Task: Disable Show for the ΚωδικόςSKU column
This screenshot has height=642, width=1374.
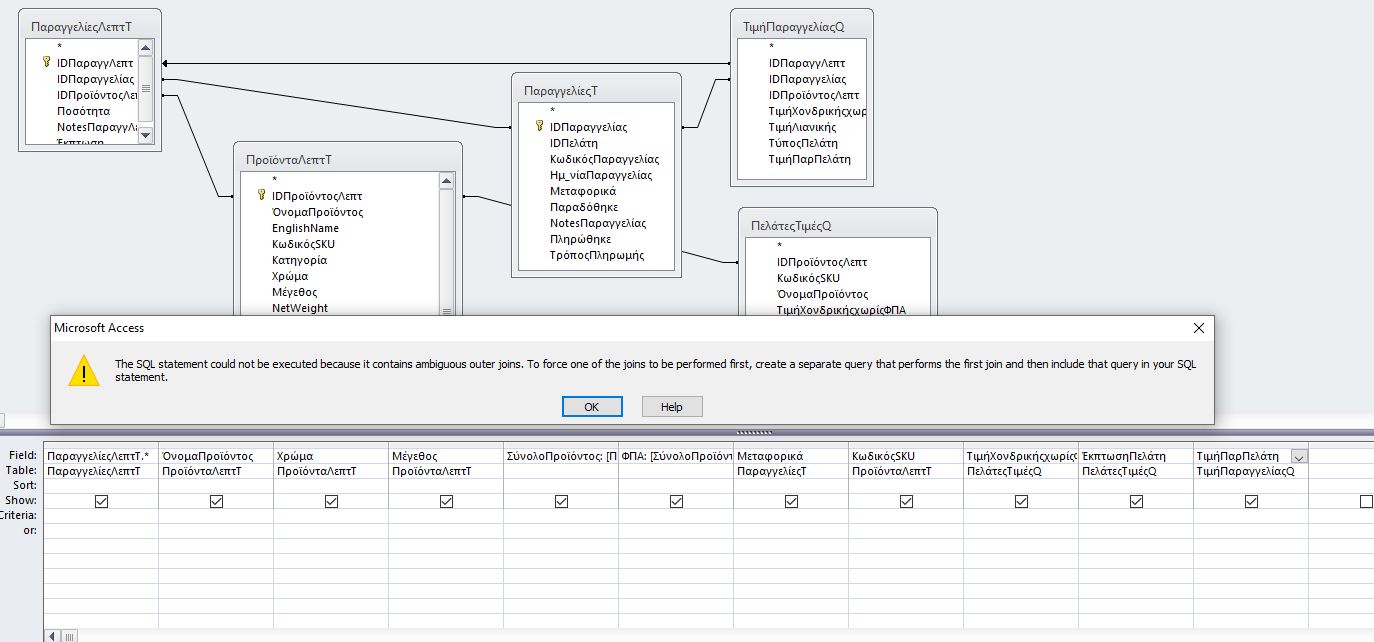Action: pos(906,501)
